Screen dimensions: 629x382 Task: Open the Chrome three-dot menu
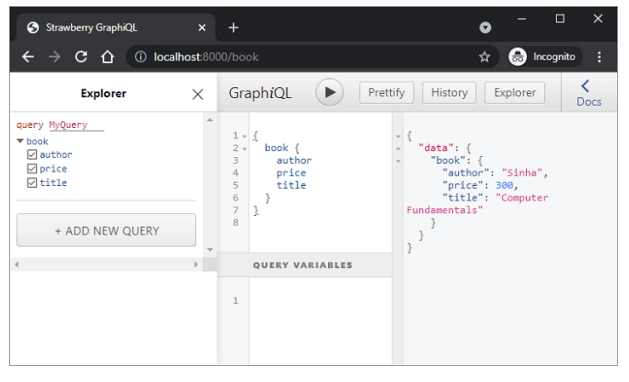point(599,57)
